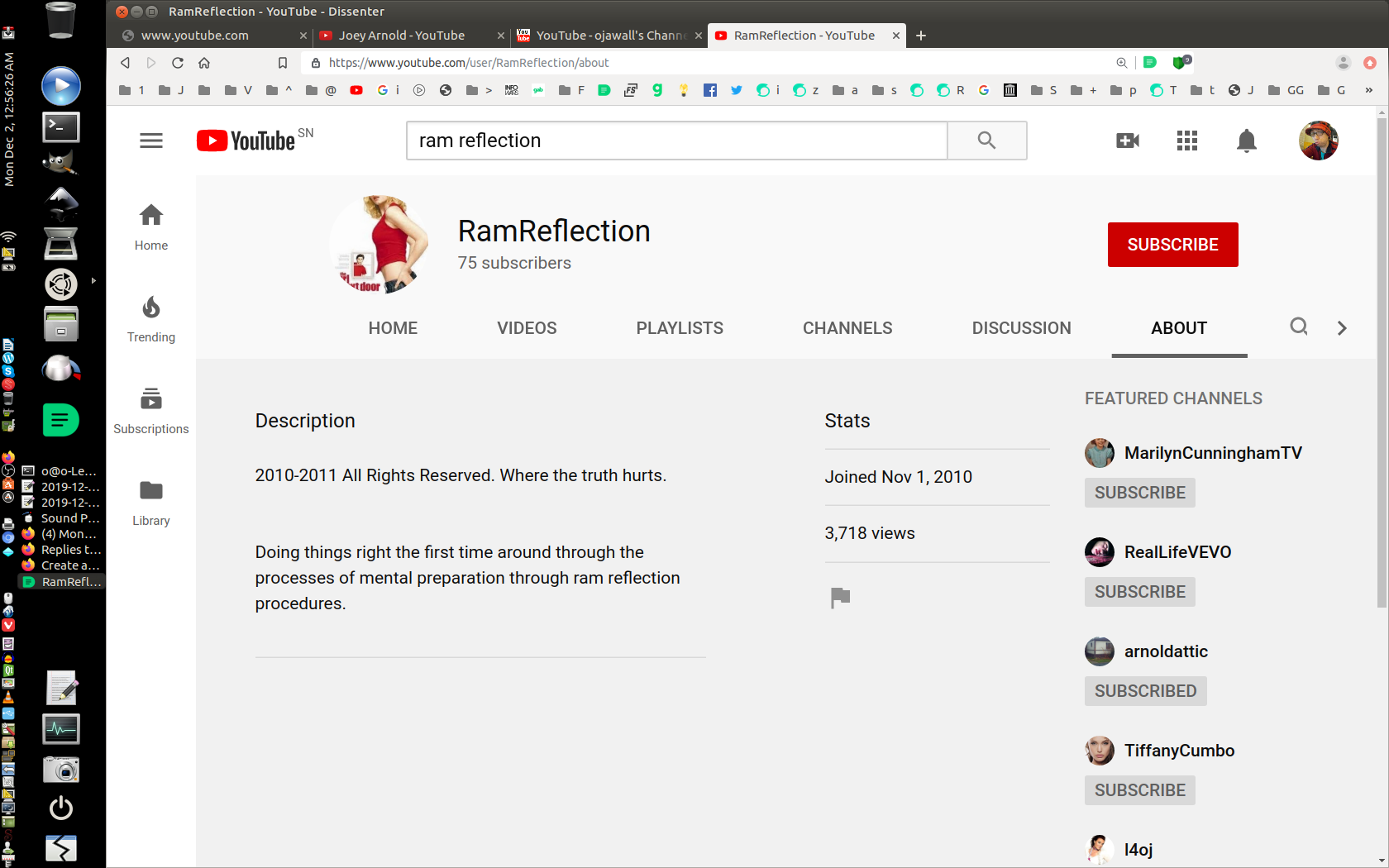1389x868 pixels.
Task: Click the power button in dock
Action: tap(61, 808)
